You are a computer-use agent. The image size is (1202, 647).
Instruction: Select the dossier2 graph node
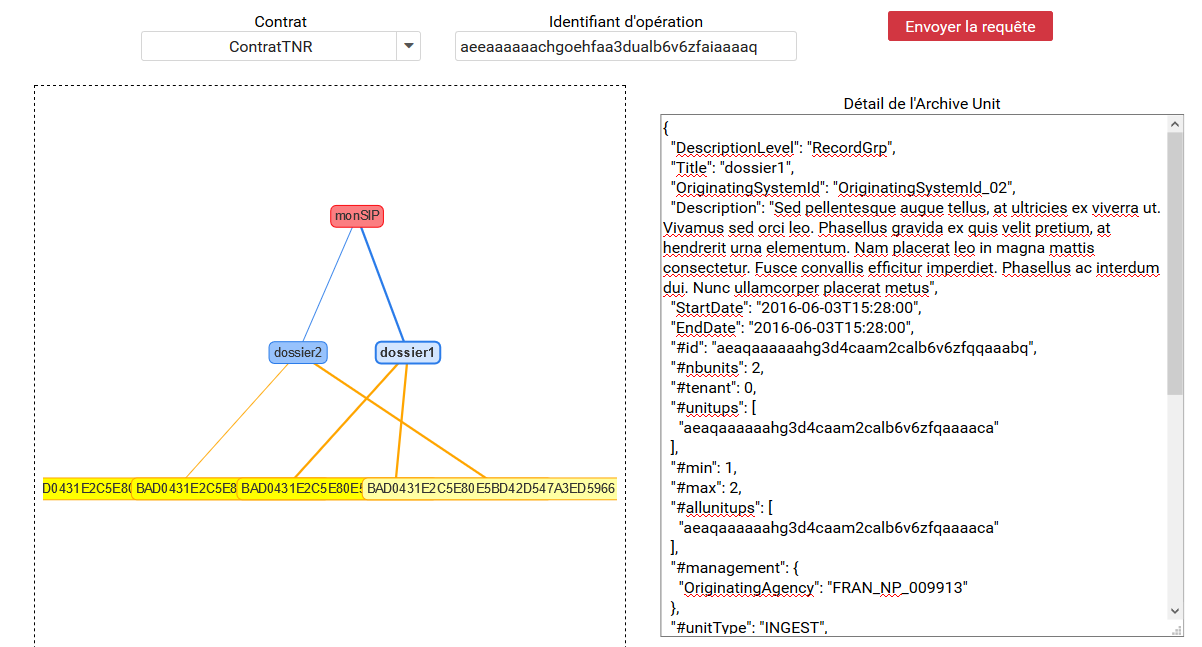click(x=299, y=352)
